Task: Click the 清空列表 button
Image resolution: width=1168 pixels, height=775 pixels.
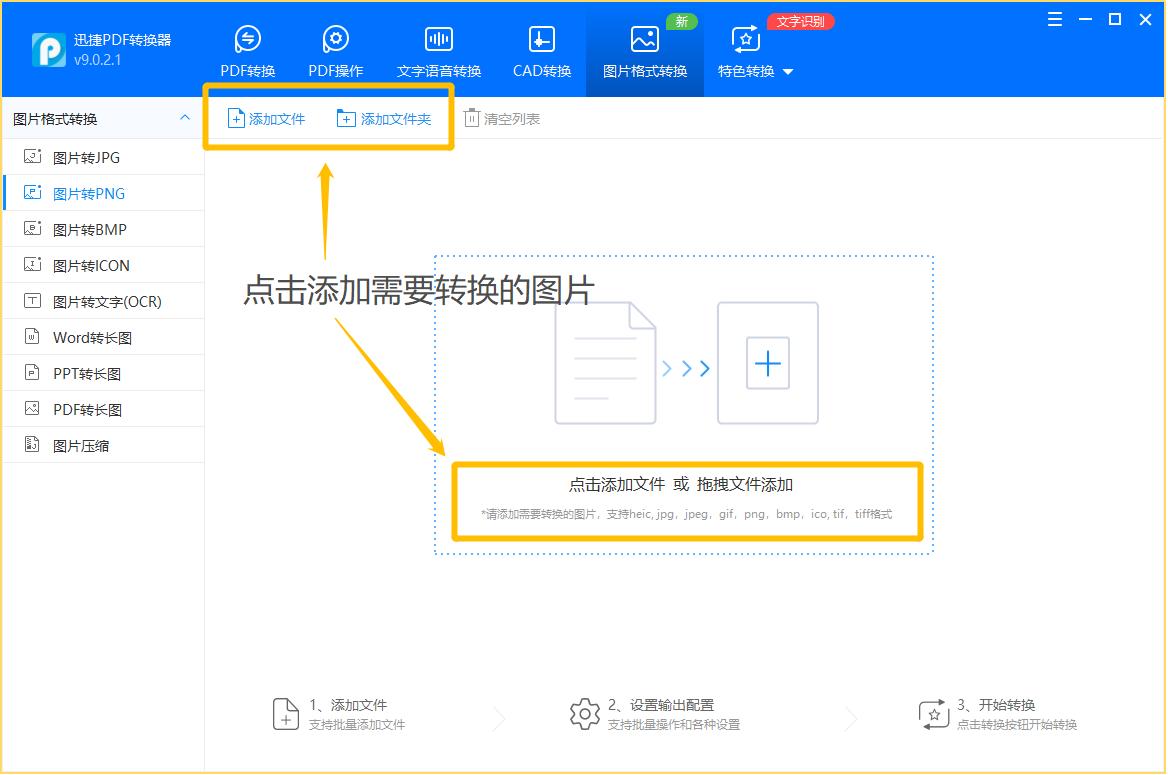Action: pyautogui.click(x=501, y=118)
